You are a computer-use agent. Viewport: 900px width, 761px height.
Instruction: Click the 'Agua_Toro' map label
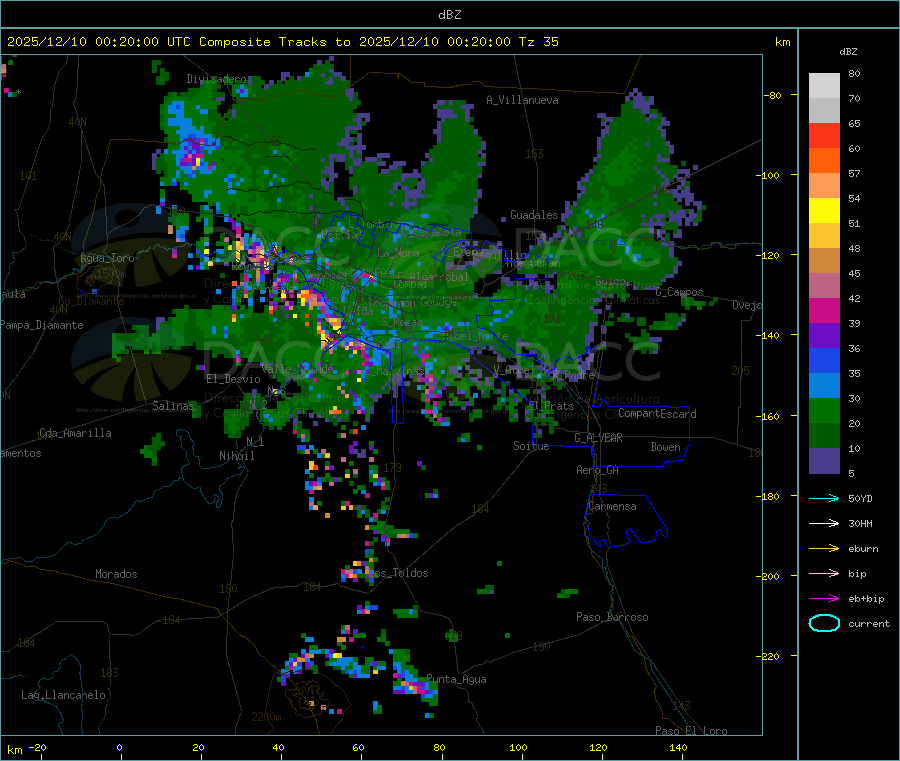point(107,258)
